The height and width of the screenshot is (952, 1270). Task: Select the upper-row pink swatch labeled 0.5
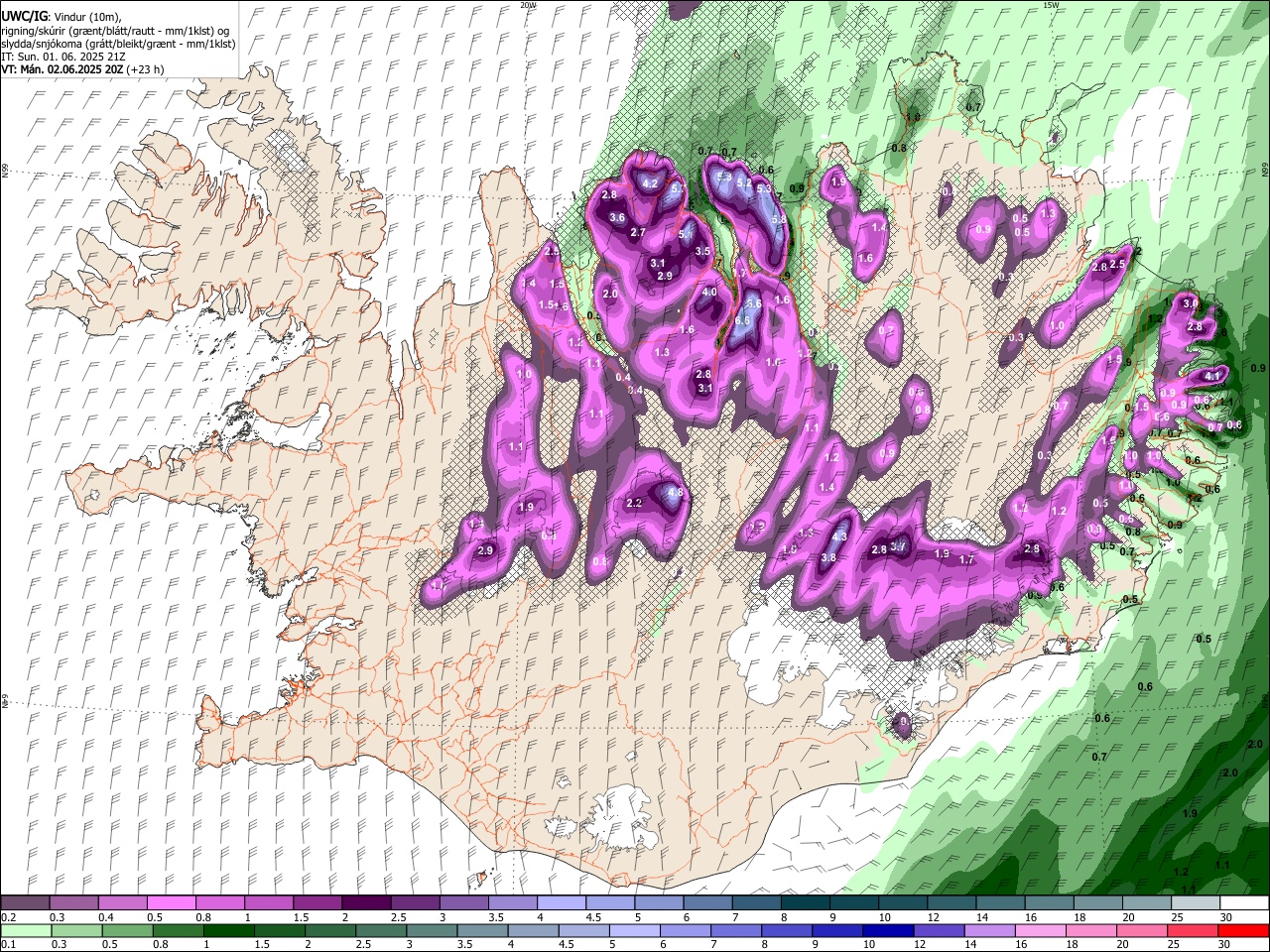171,903
